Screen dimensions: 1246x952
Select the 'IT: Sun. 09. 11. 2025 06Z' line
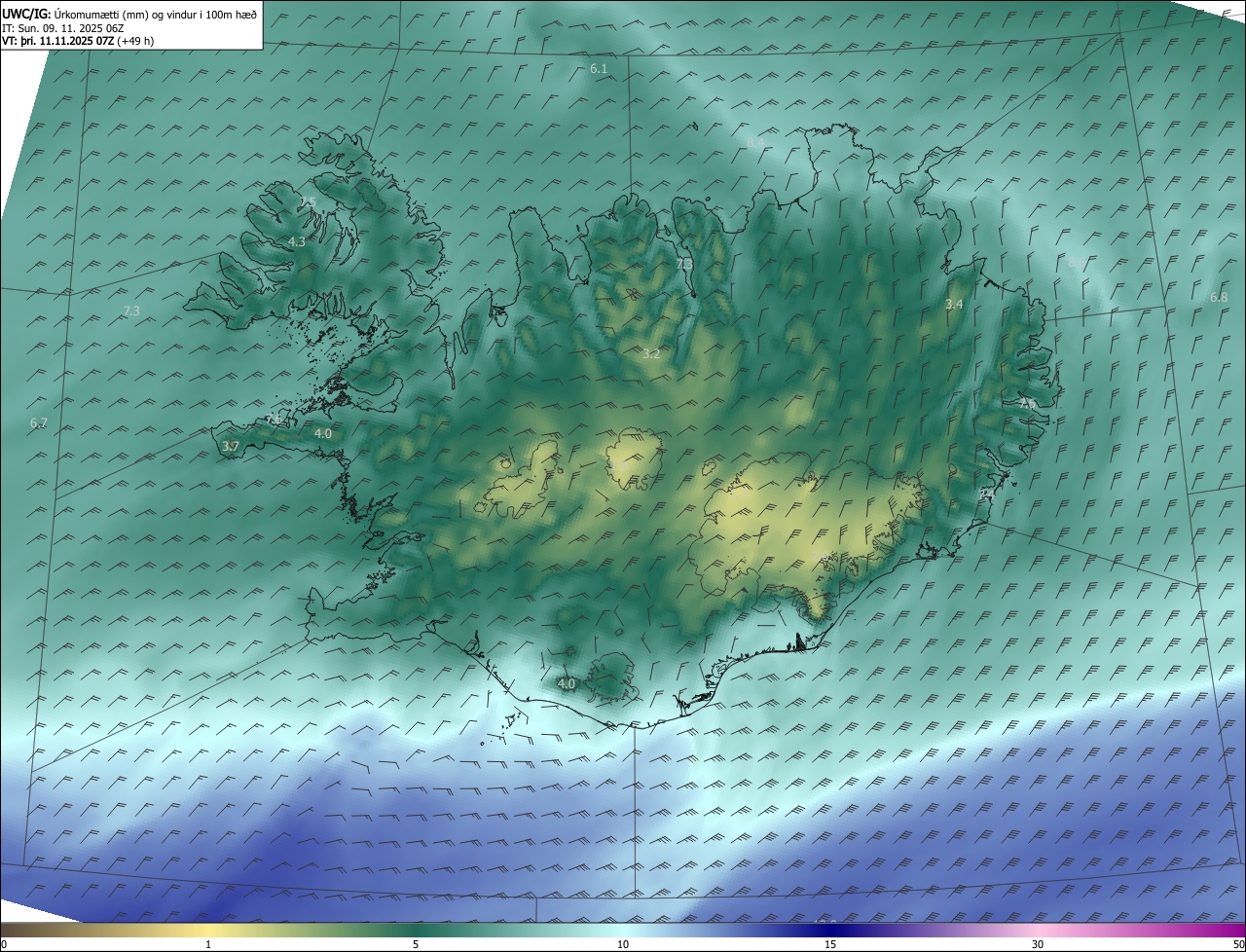(63, 28)
